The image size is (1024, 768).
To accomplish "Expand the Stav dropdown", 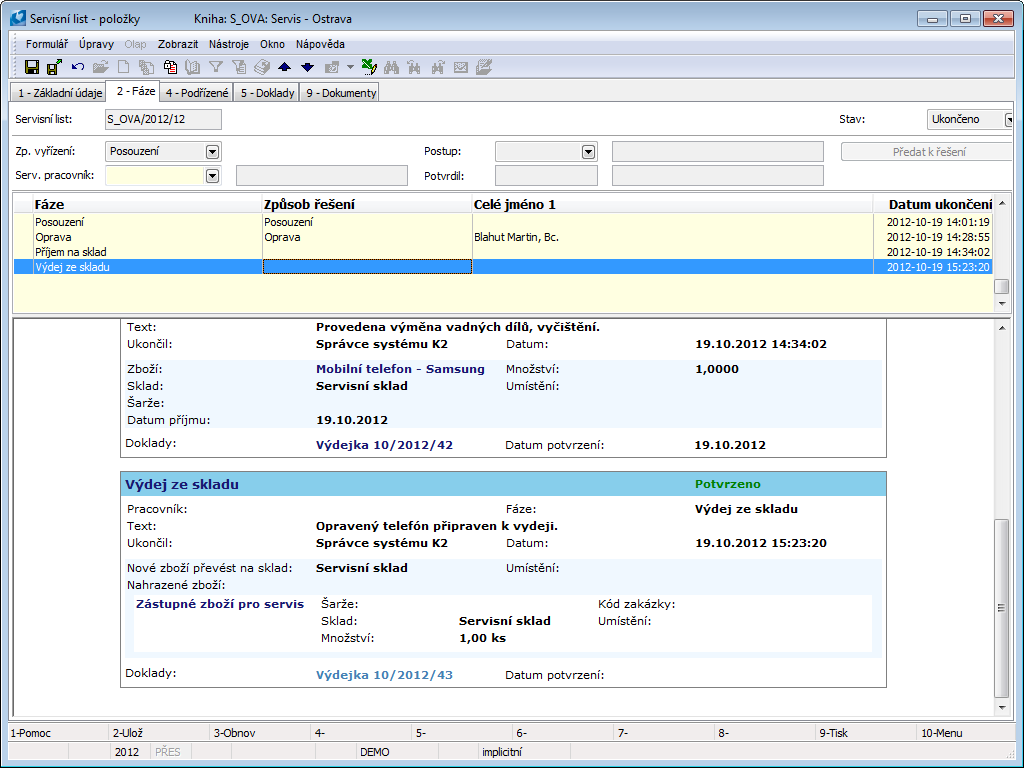I will (x=1010, y=120).
